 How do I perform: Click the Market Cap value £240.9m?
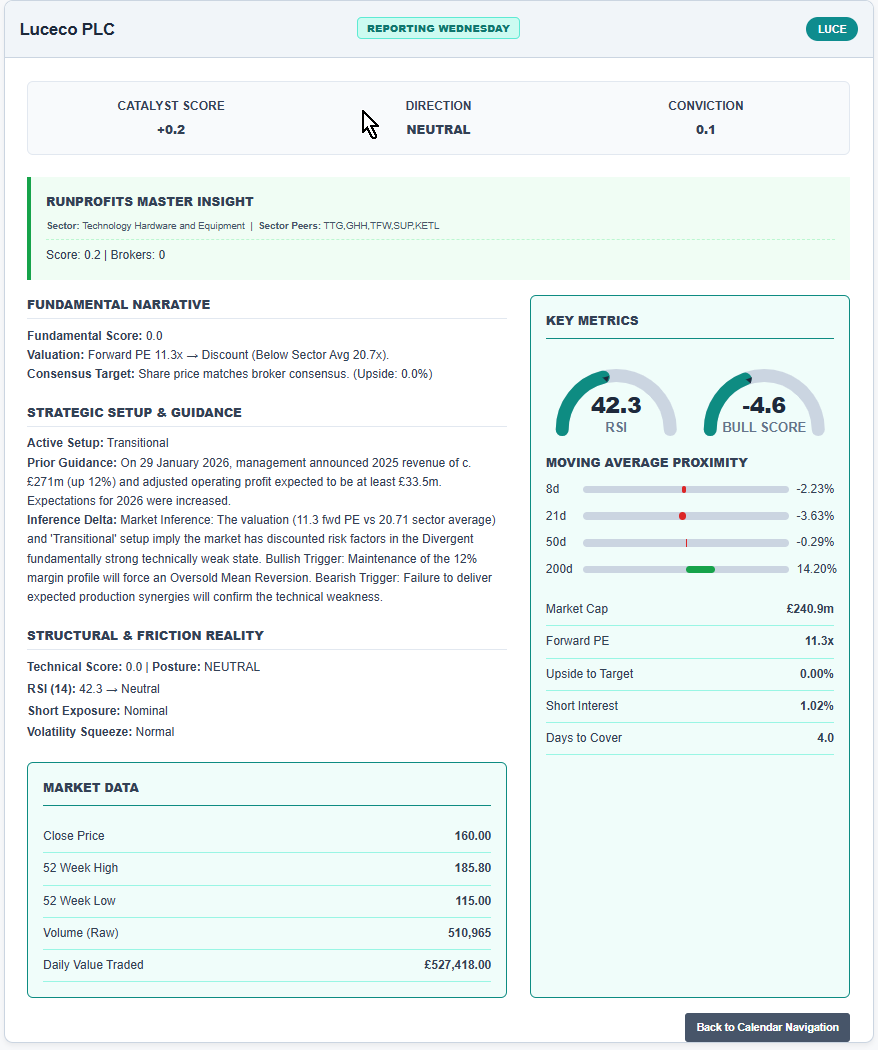click(x=810, y=609)
